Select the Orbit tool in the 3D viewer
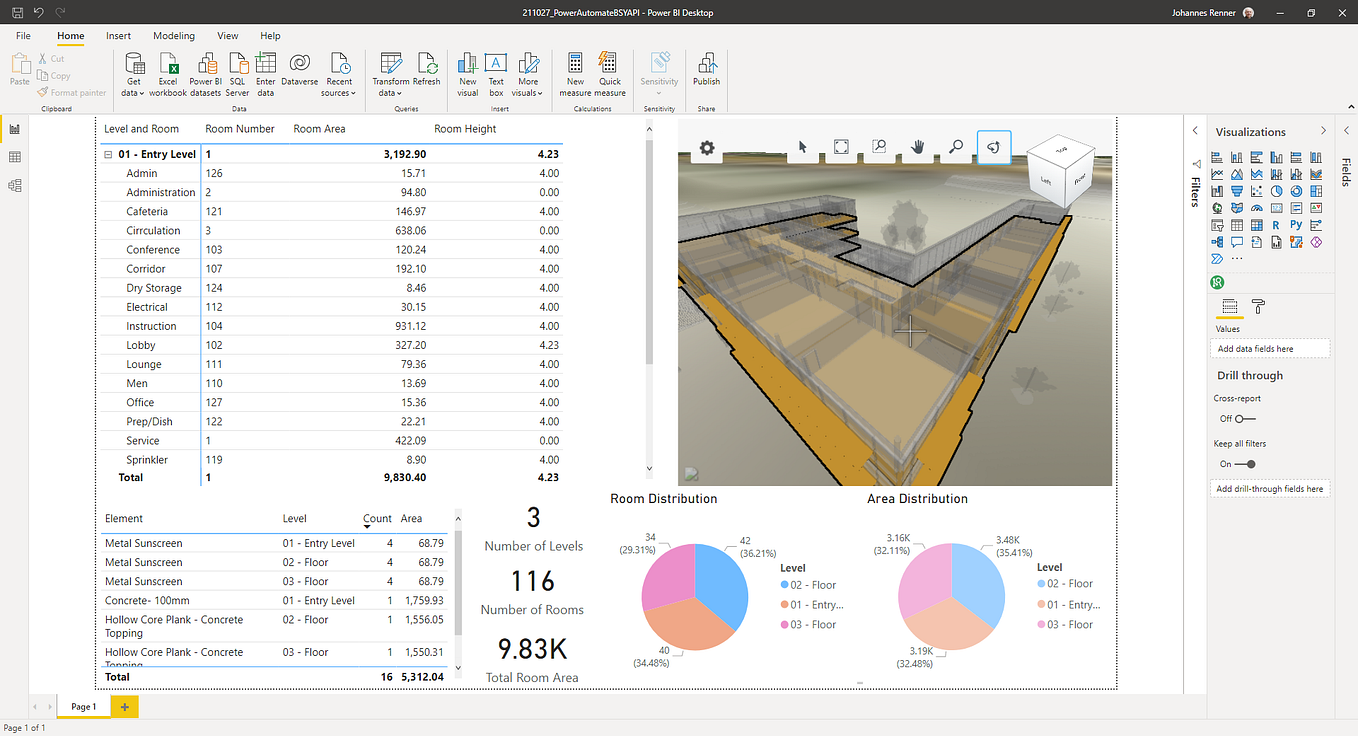The height and width of the screenshot is (736, 1358). 994,147
